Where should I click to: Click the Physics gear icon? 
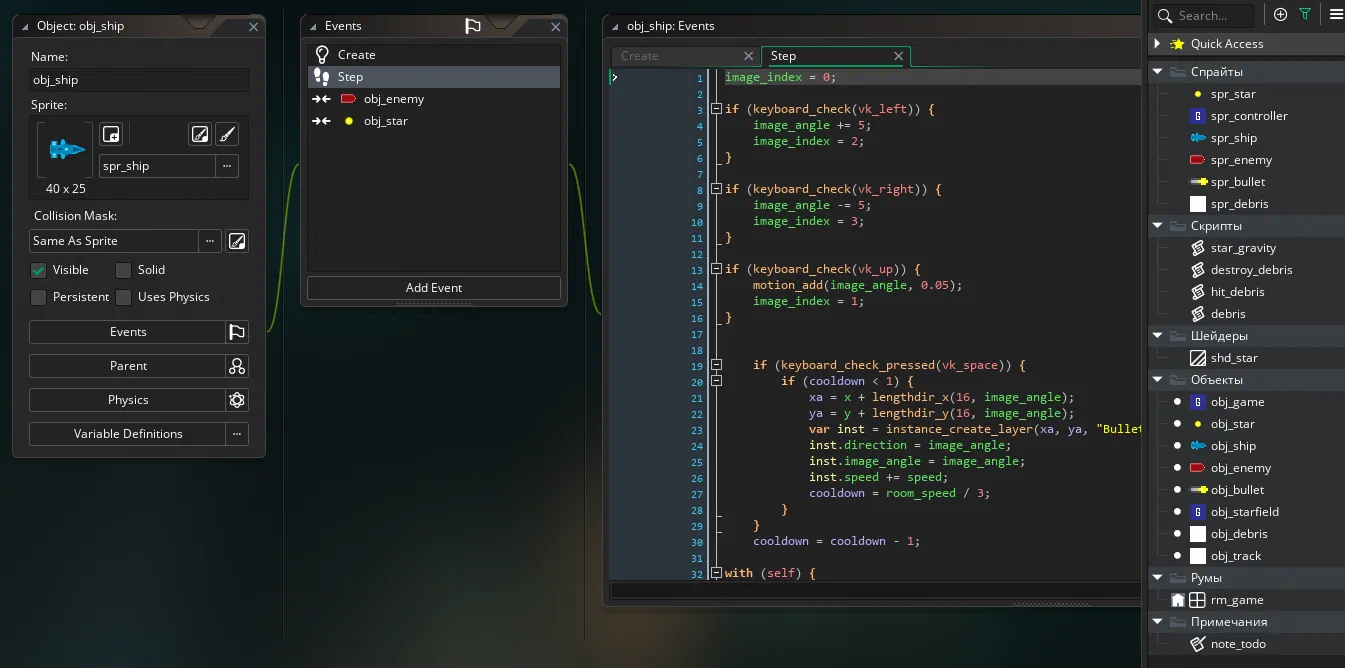(237, 400)
